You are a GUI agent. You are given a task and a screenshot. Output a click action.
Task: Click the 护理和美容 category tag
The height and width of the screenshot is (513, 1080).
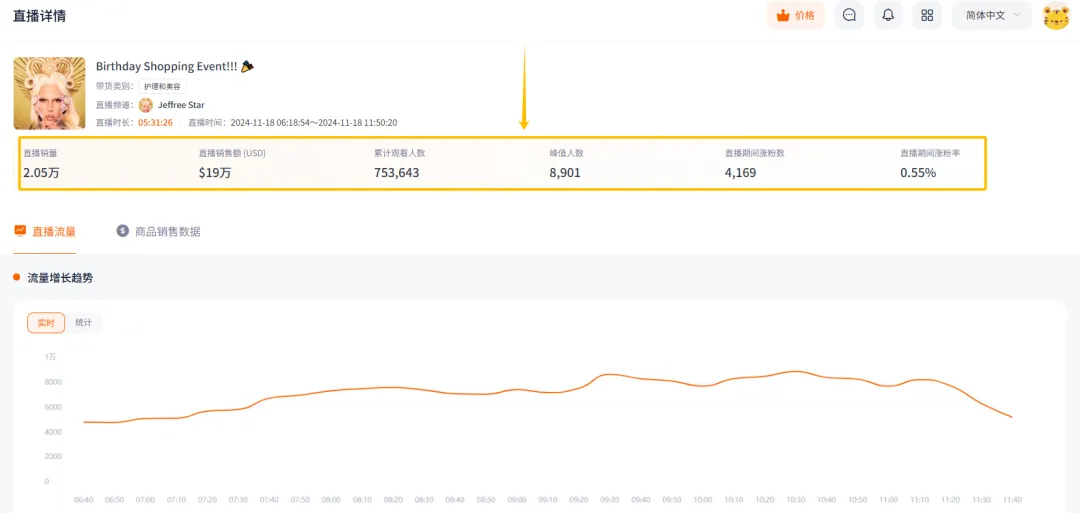coord(163,87)
